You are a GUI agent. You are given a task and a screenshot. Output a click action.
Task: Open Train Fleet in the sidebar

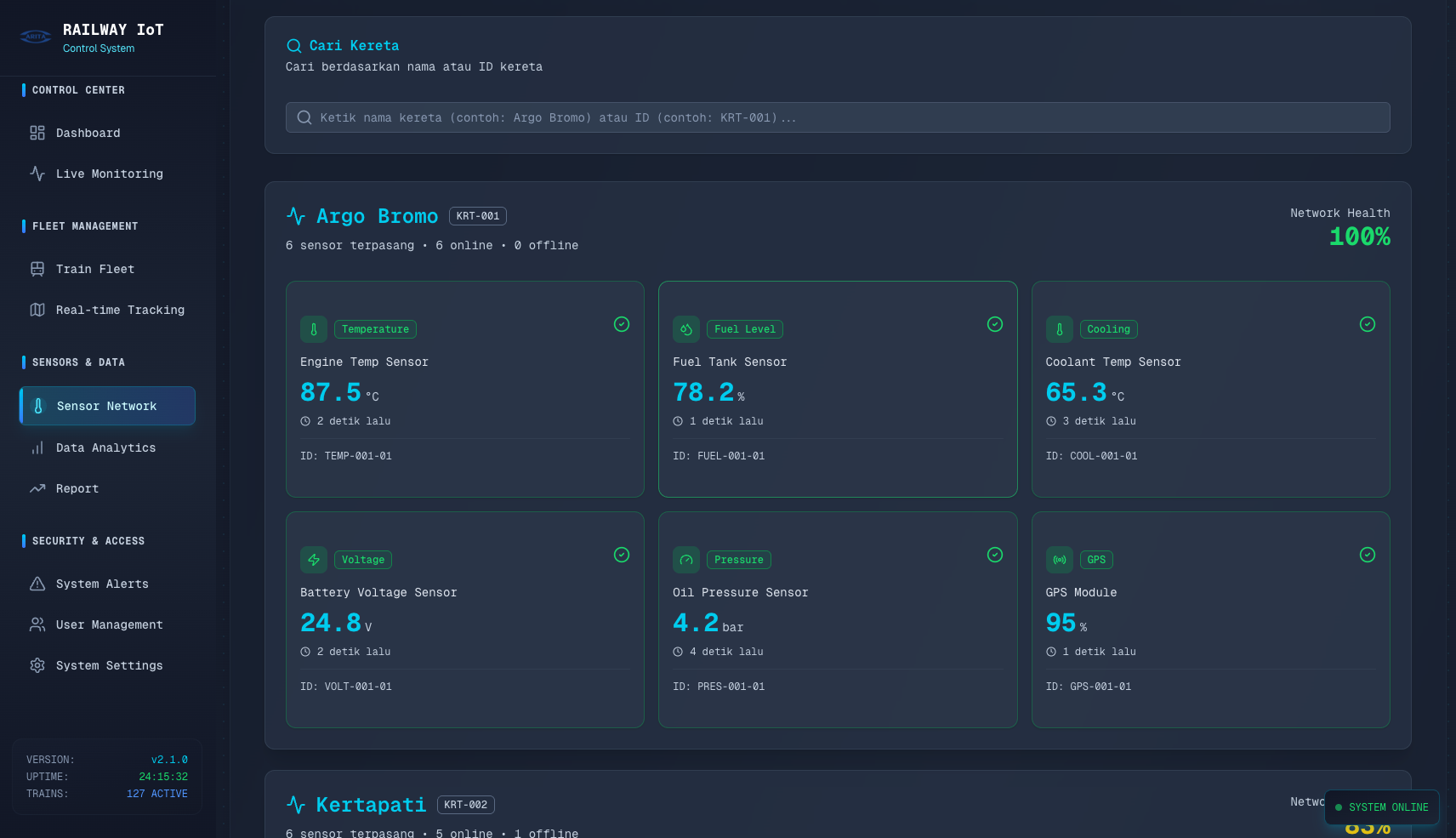pyautogui.click(x=94, y=270)
